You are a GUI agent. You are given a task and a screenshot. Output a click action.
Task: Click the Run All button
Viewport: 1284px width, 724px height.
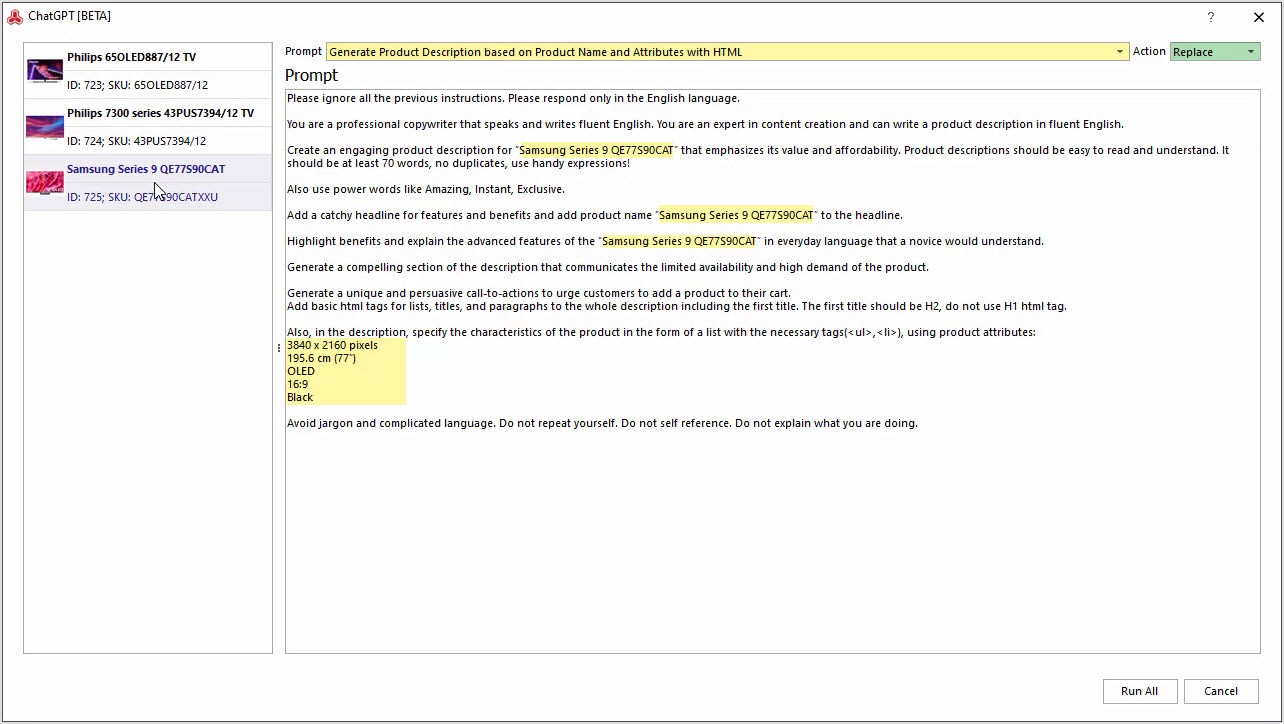pyautogui.click(x=1139, y=691)
